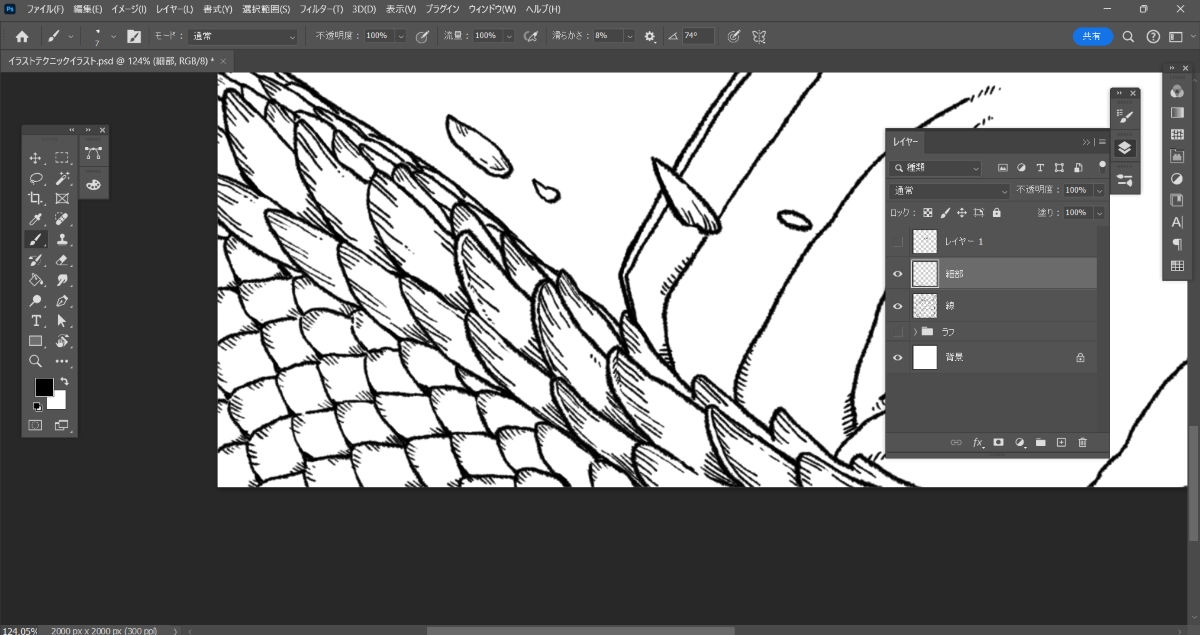The height and width of the screenshot is (635, 1200).
Task: Select the Path Selection tool
Action: click(62, 321)
